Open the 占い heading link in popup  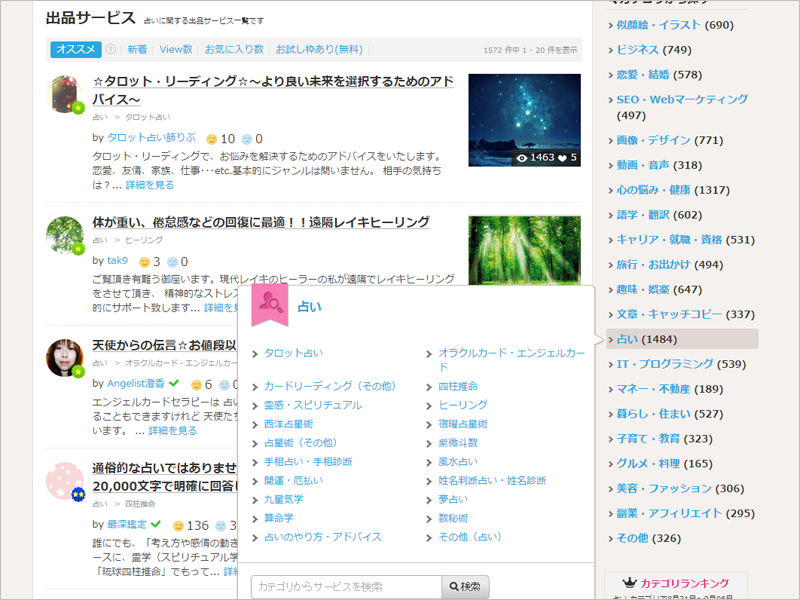tap(309, 307)
